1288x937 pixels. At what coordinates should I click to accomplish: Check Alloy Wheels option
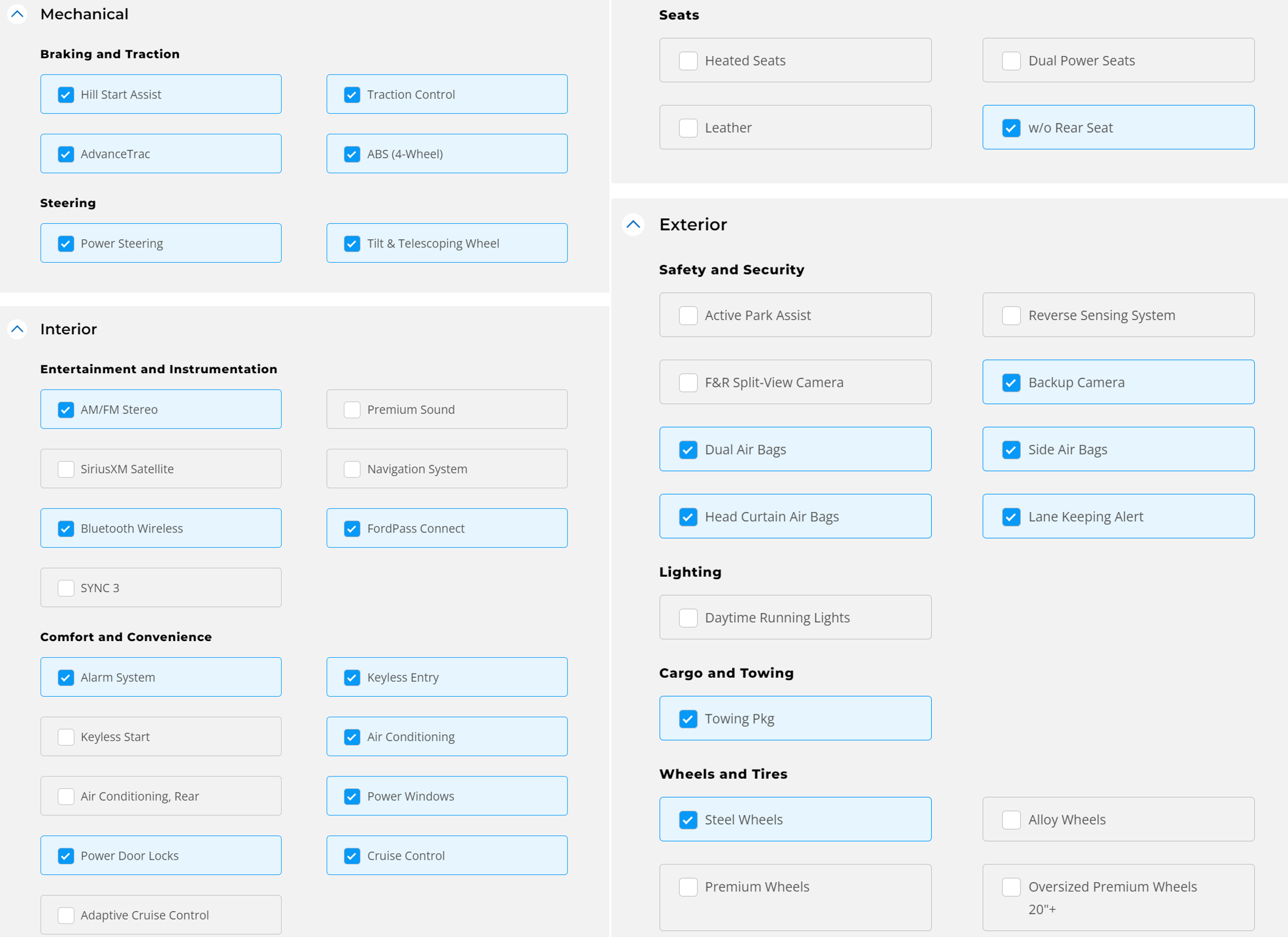coord(1011,820)
